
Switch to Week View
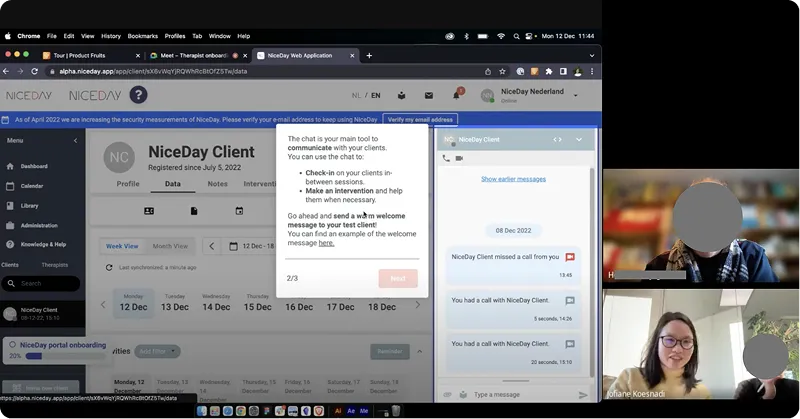[122, 246]
